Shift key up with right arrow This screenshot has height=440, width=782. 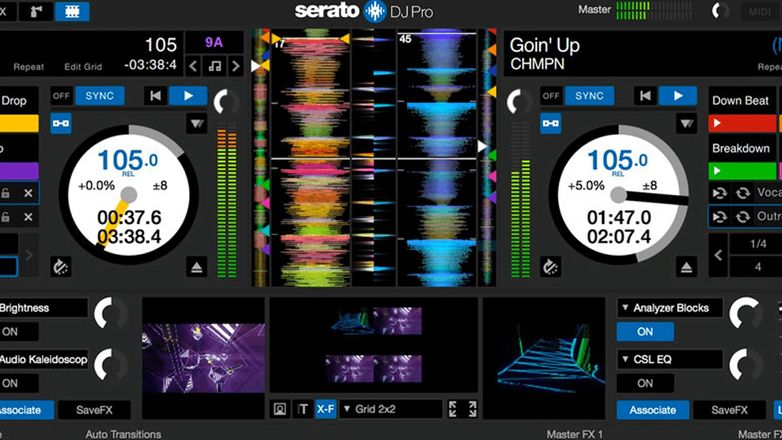click(235, 66)
